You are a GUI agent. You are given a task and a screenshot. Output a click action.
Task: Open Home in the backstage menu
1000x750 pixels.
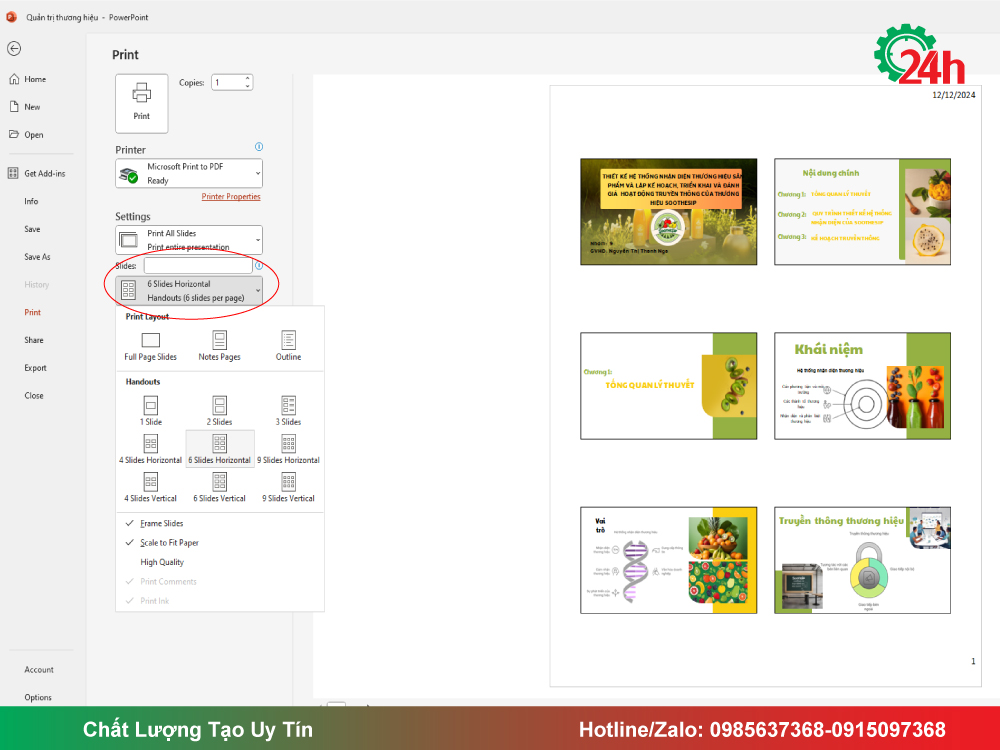[x=28, y=79]
